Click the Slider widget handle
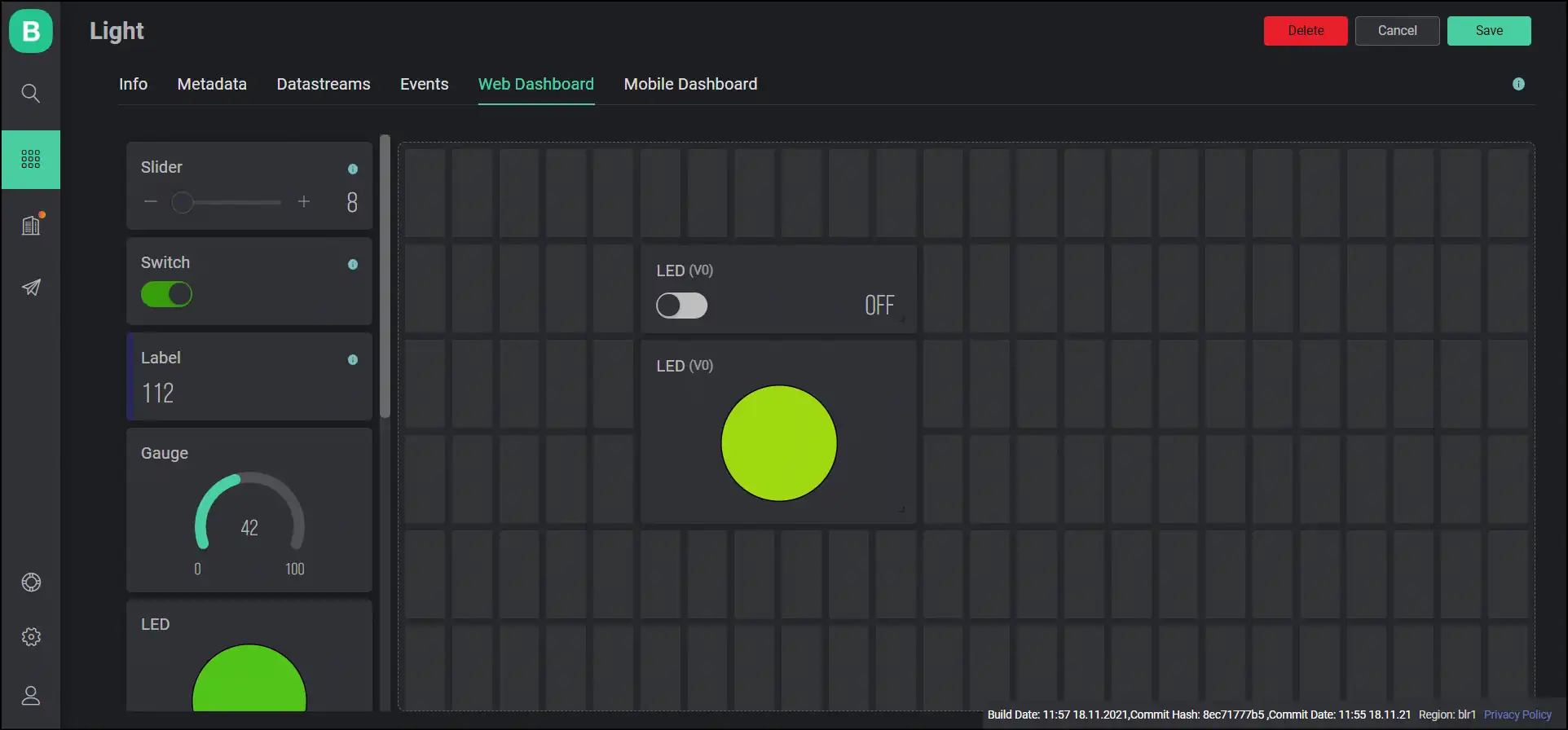Image resolution: width=1568 pixels, height=730 pixels. point(183,202)
